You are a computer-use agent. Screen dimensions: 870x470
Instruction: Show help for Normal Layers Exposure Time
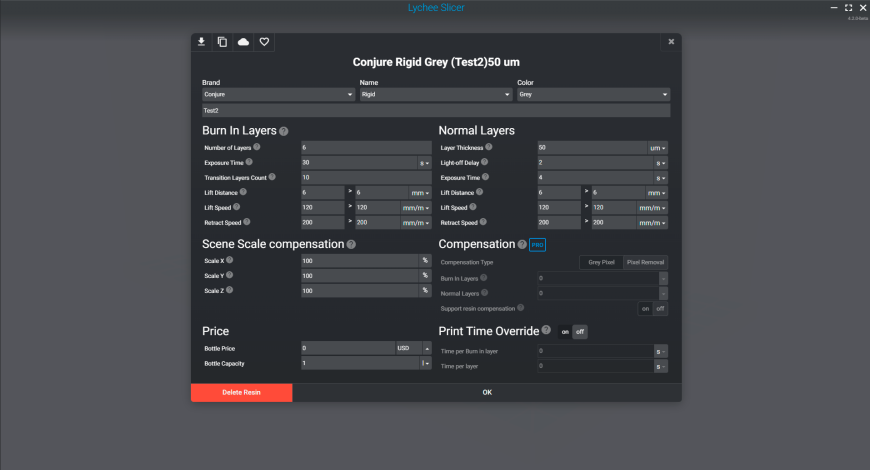tap(485, 177)
